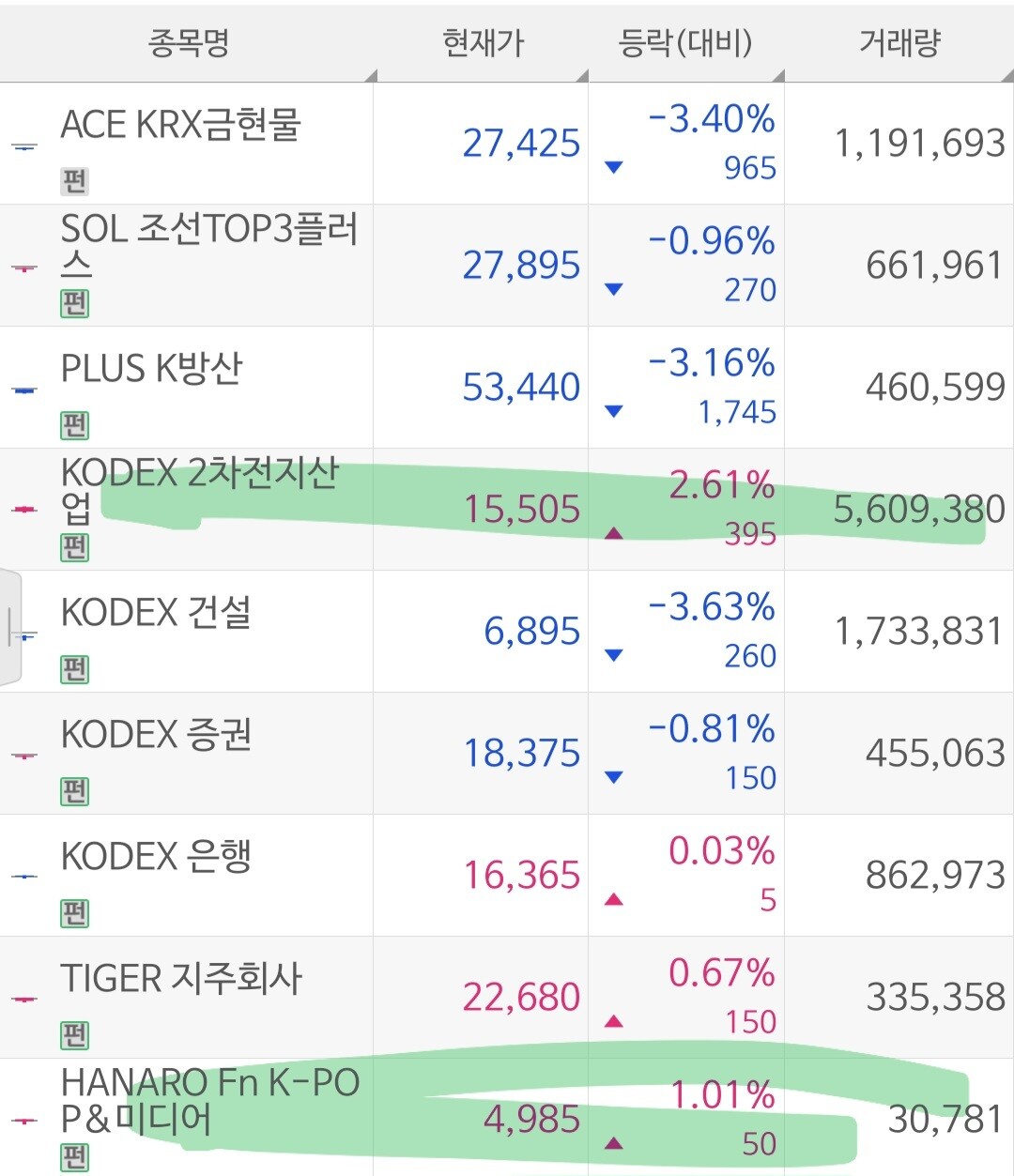Sort by the 현재가 column header

[483, 42]
